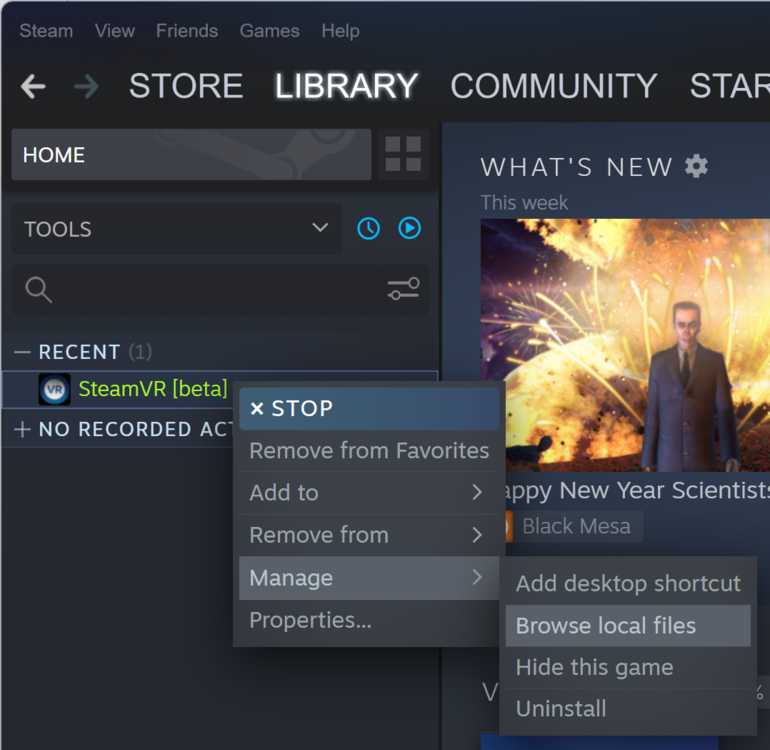Select Add desktop shortcut
770x750 pixels.
(628, 583)
